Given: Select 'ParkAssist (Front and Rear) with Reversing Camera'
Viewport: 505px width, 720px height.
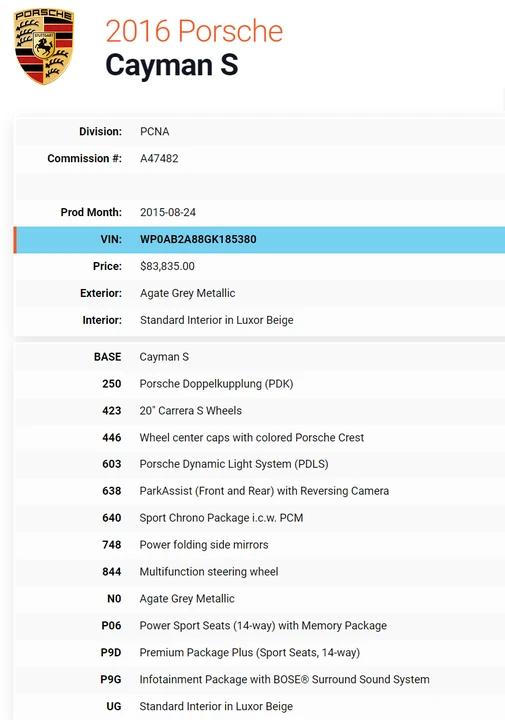Looking at the screenshot, I should [264, 491].
